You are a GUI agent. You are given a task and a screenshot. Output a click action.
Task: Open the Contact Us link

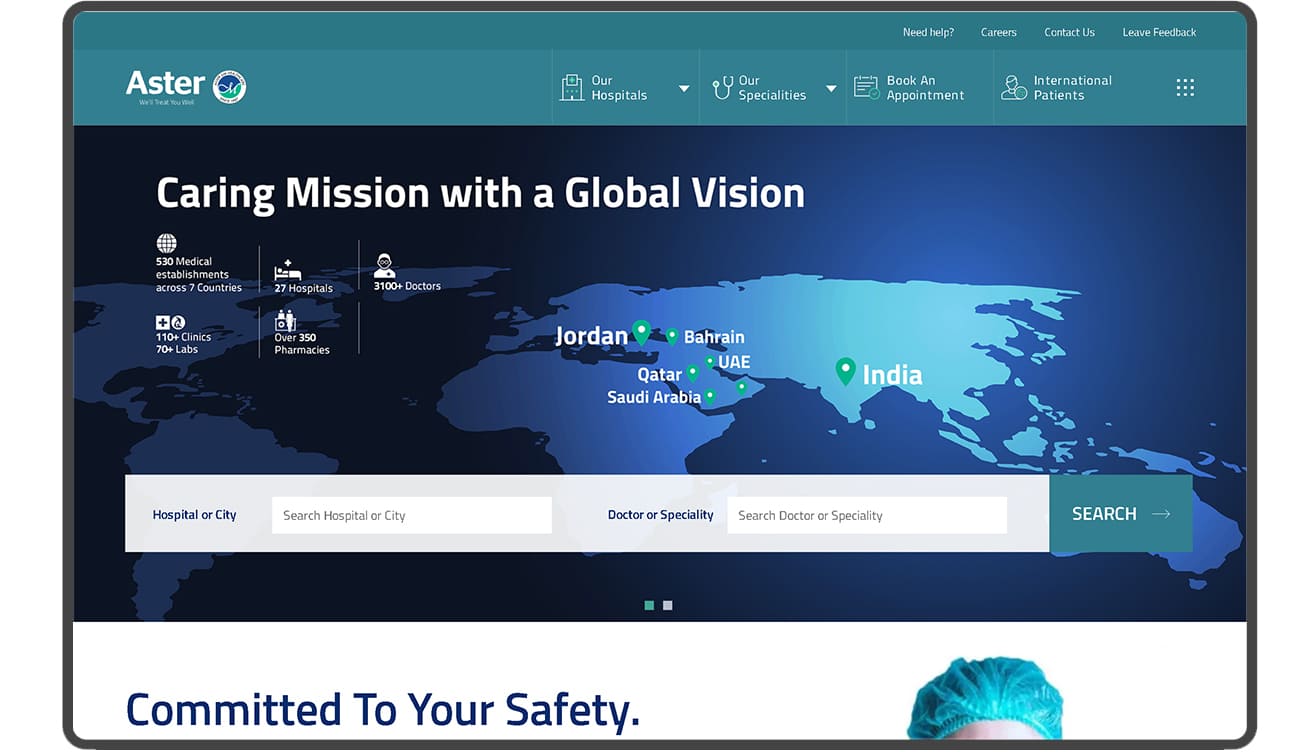(x=1069, y=32)
